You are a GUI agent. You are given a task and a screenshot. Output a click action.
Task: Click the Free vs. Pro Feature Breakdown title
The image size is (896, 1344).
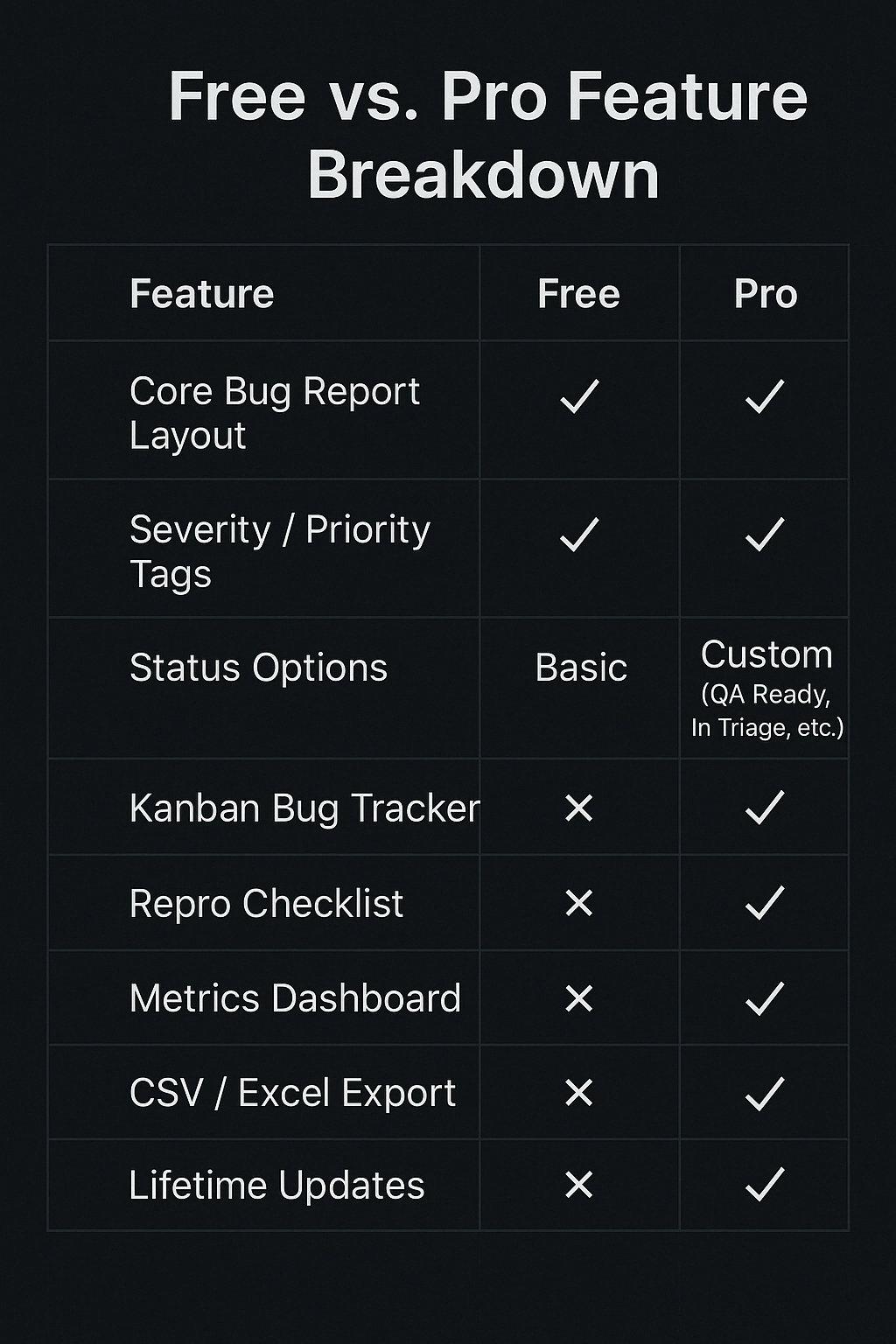[x=486, y=135]
